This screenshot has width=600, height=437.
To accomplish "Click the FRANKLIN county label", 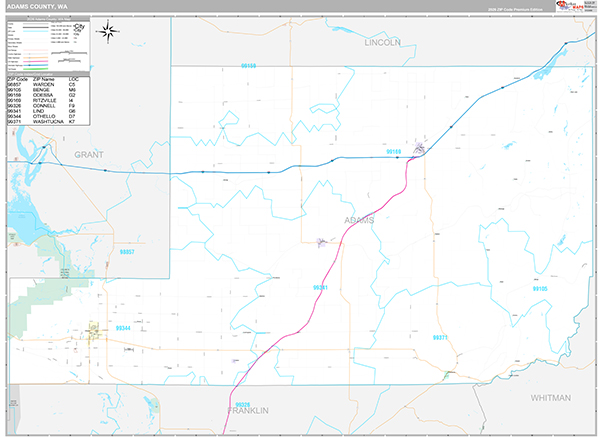I will [248, 411].
